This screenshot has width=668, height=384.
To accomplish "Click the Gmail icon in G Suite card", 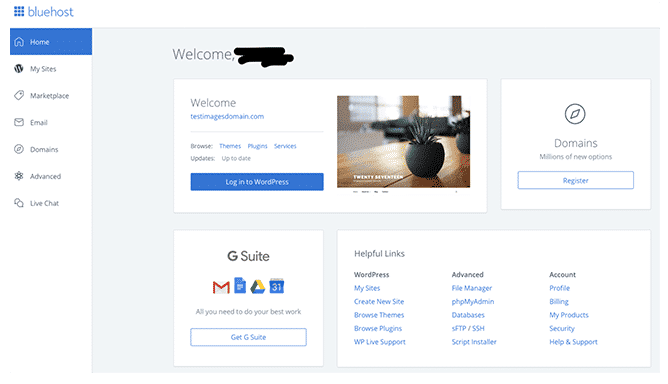I will tap(221, 287).
